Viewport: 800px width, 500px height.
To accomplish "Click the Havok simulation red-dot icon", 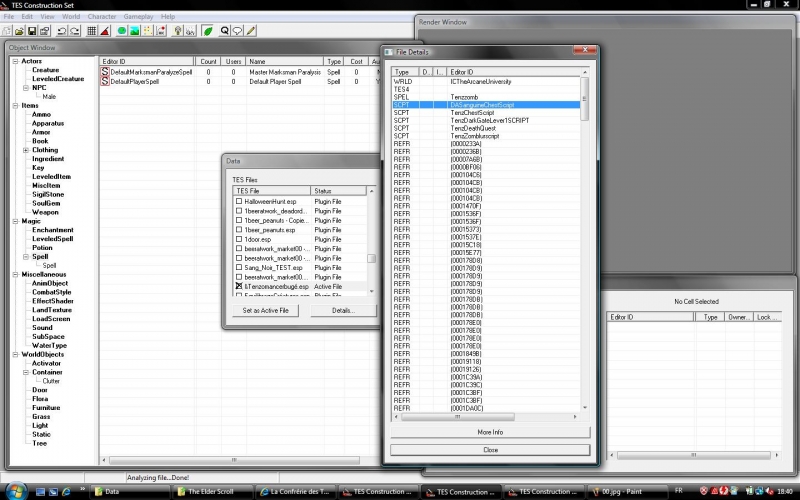I will coord(161,31).
